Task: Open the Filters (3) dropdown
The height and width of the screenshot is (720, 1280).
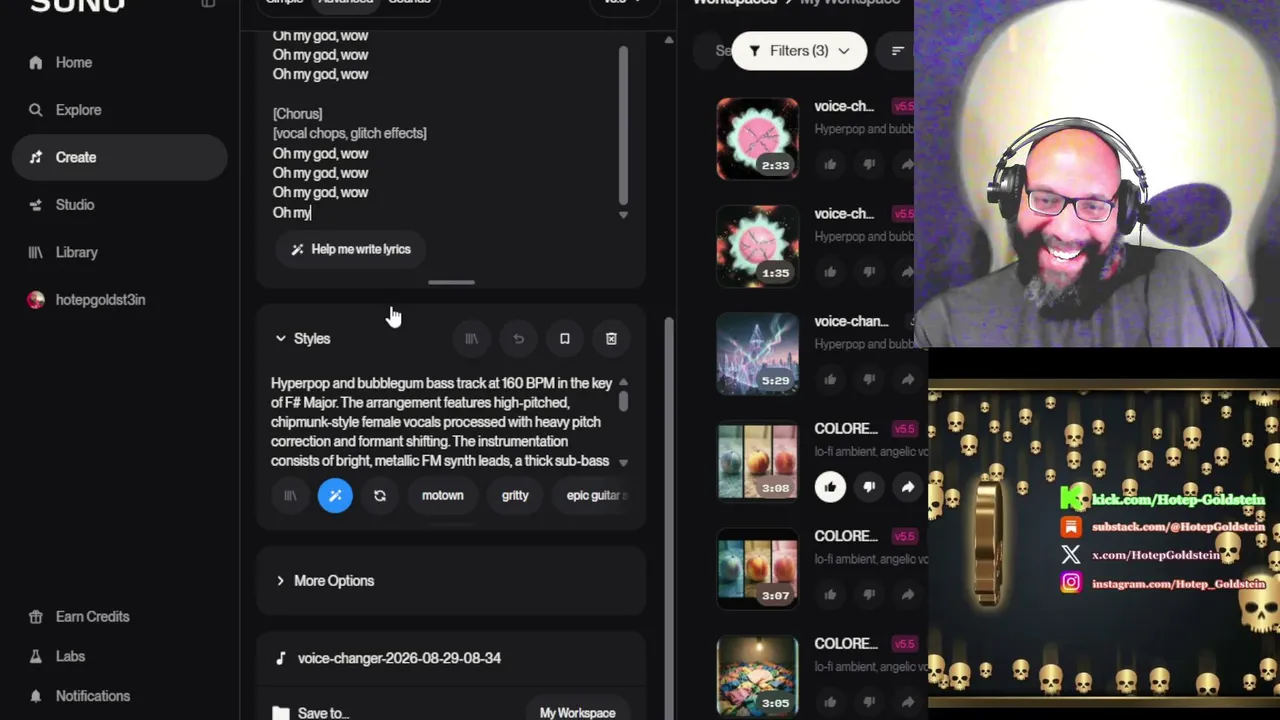Action: point(799,51)
